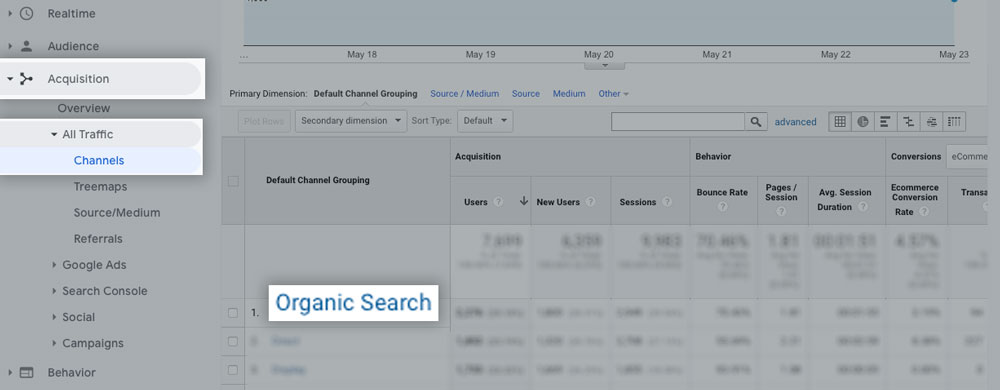Click the Users column help question mark
Image resolution: width=1000 pixels, height=390 pixels.
point(498,201)
